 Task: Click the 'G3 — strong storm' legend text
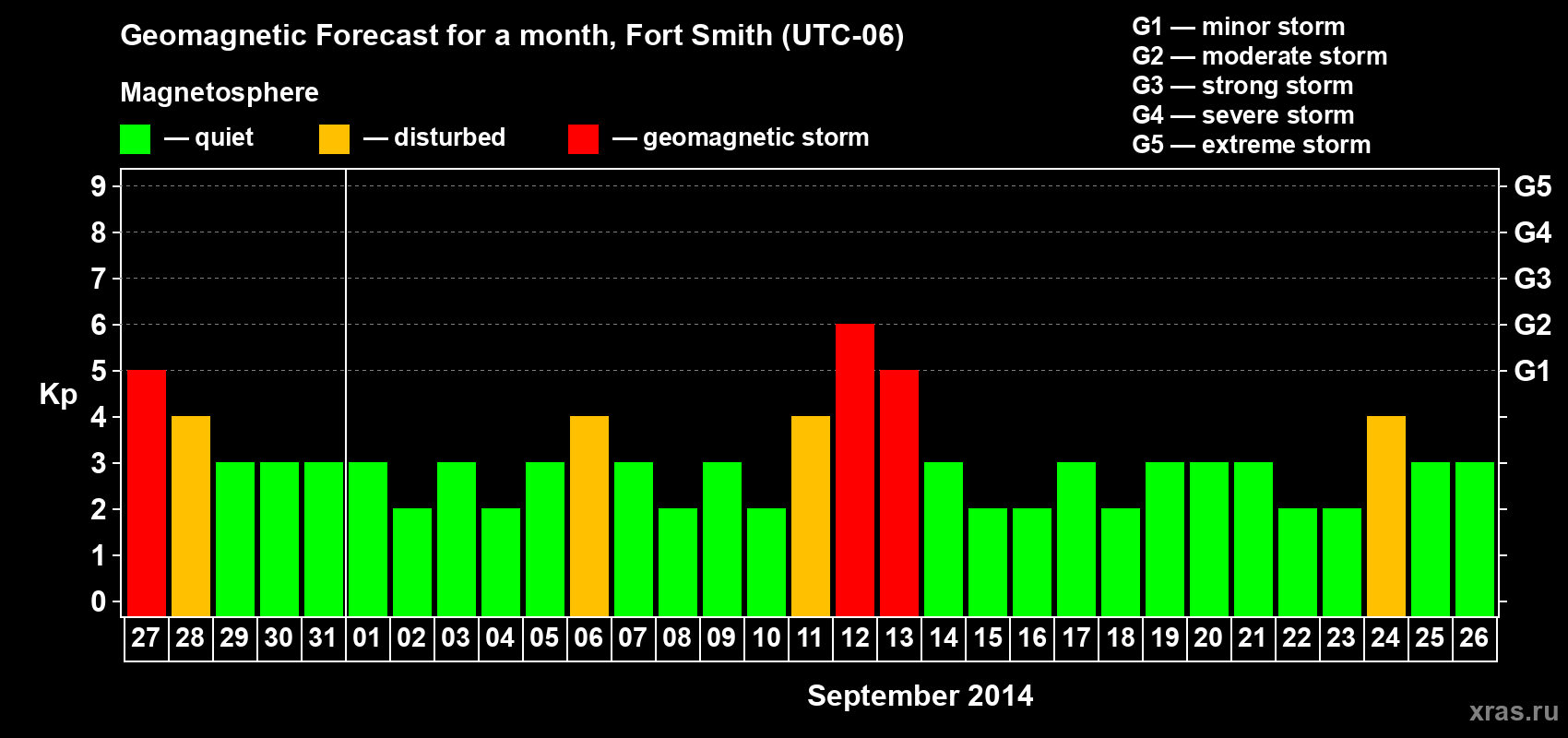coord(1242,86)
